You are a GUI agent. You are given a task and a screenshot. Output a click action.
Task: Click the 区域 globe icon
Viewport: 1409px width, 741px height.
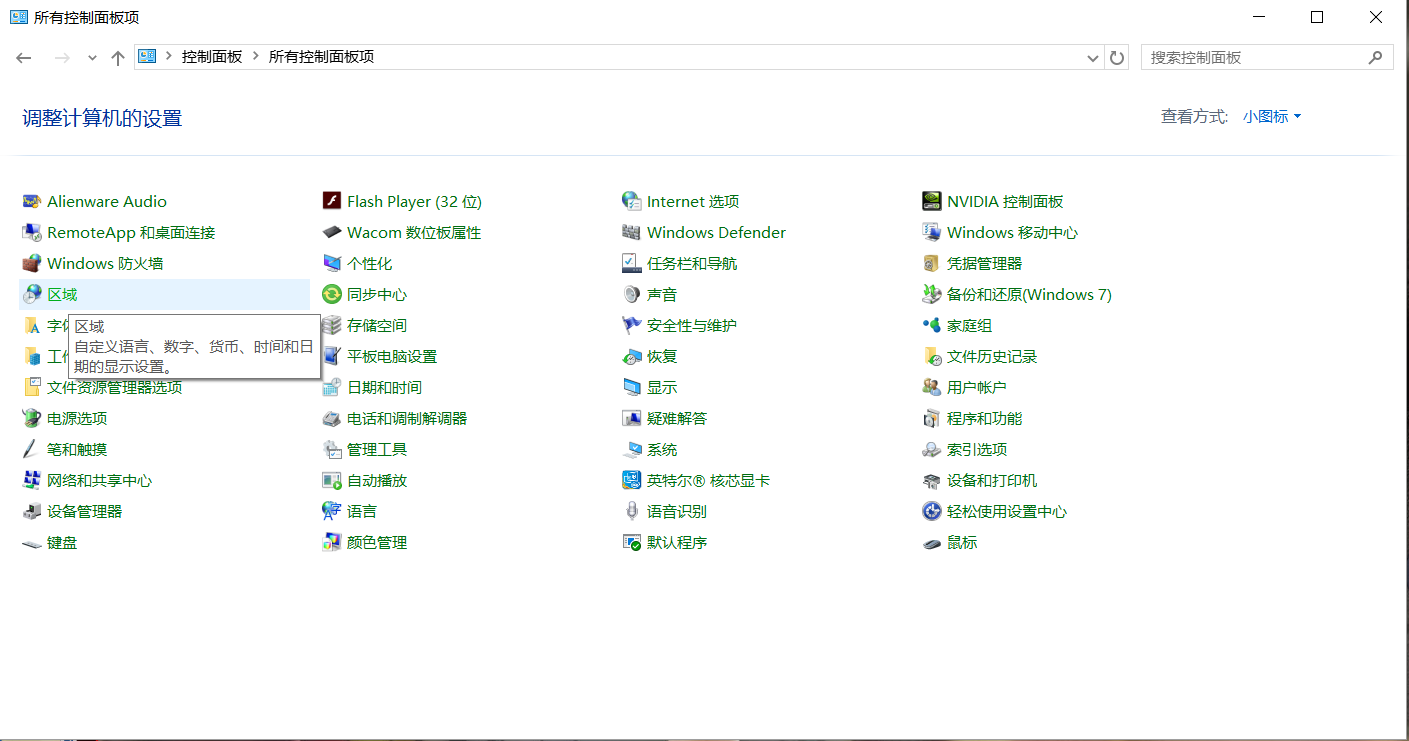pos(31,294)
